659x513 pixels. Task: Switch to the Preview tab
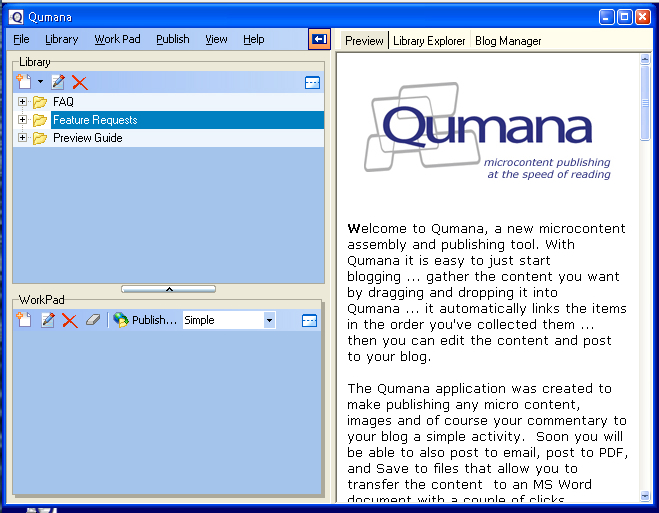click(x=364, y=41)
